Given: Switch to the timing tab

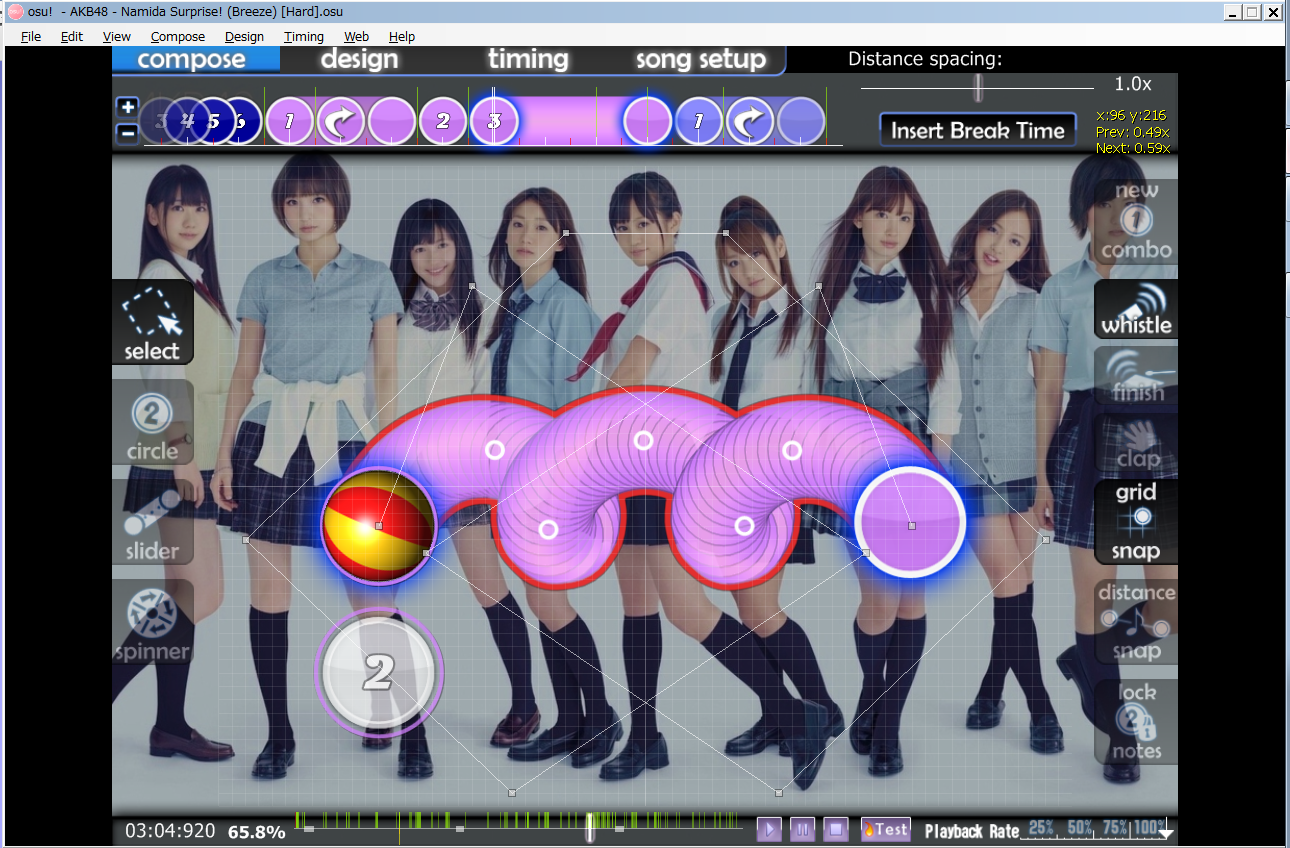Looking at the screenshot, I should click(x=528, y=59).
